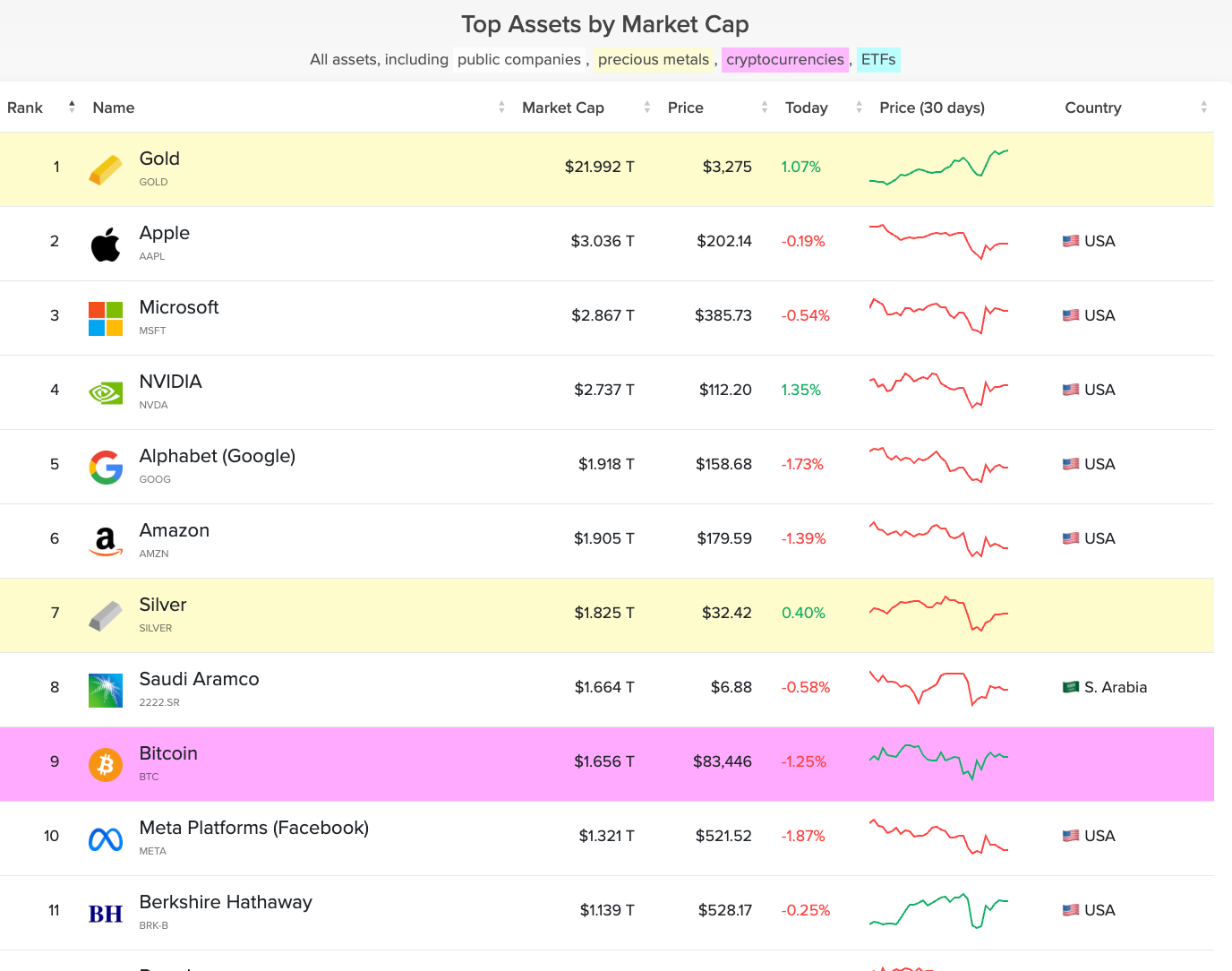Open the precious metals filter link

click(x=654, y=60)
